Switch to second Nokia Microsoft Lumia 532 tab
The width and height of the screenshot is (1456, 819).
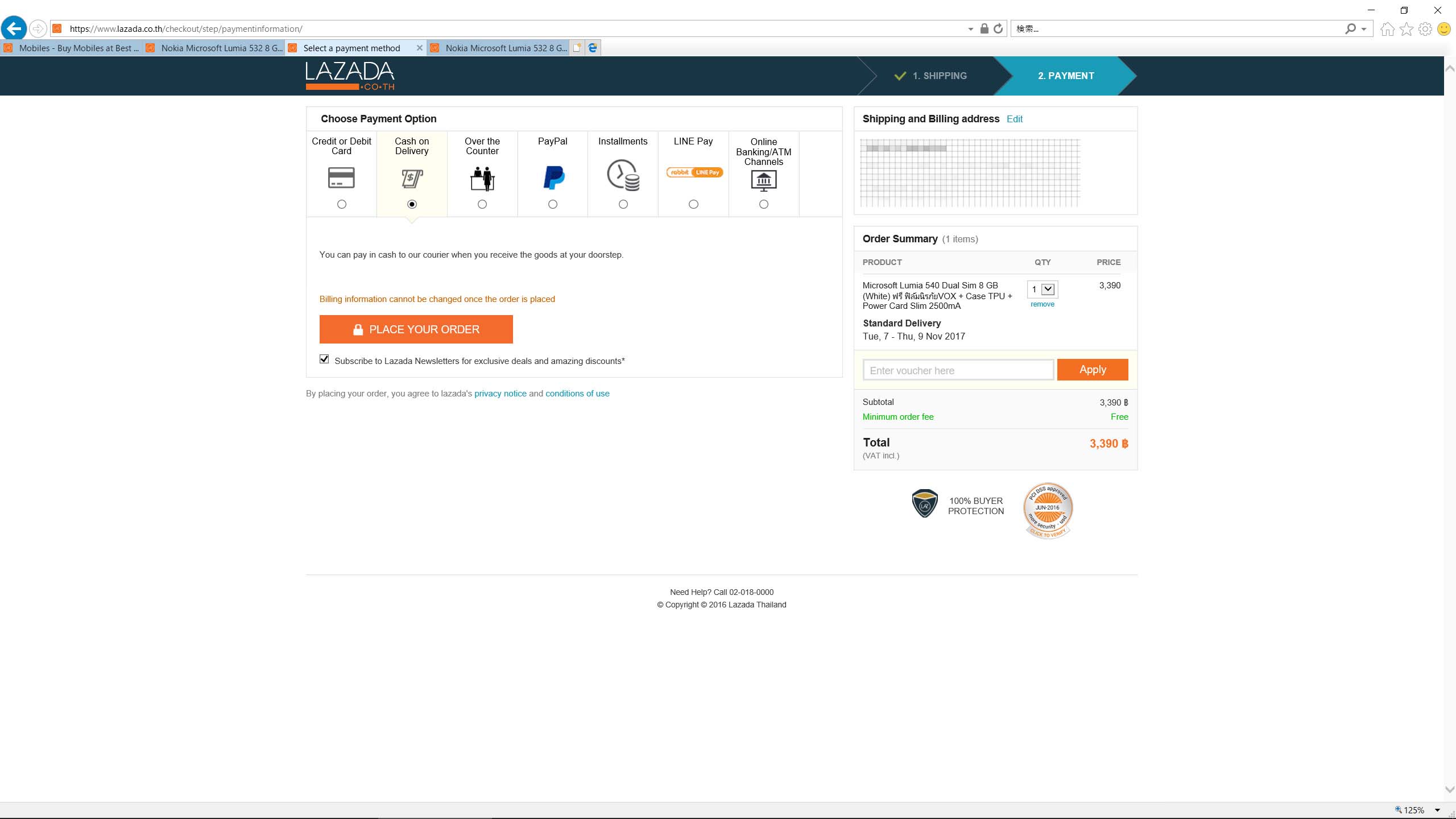point(214,48)
